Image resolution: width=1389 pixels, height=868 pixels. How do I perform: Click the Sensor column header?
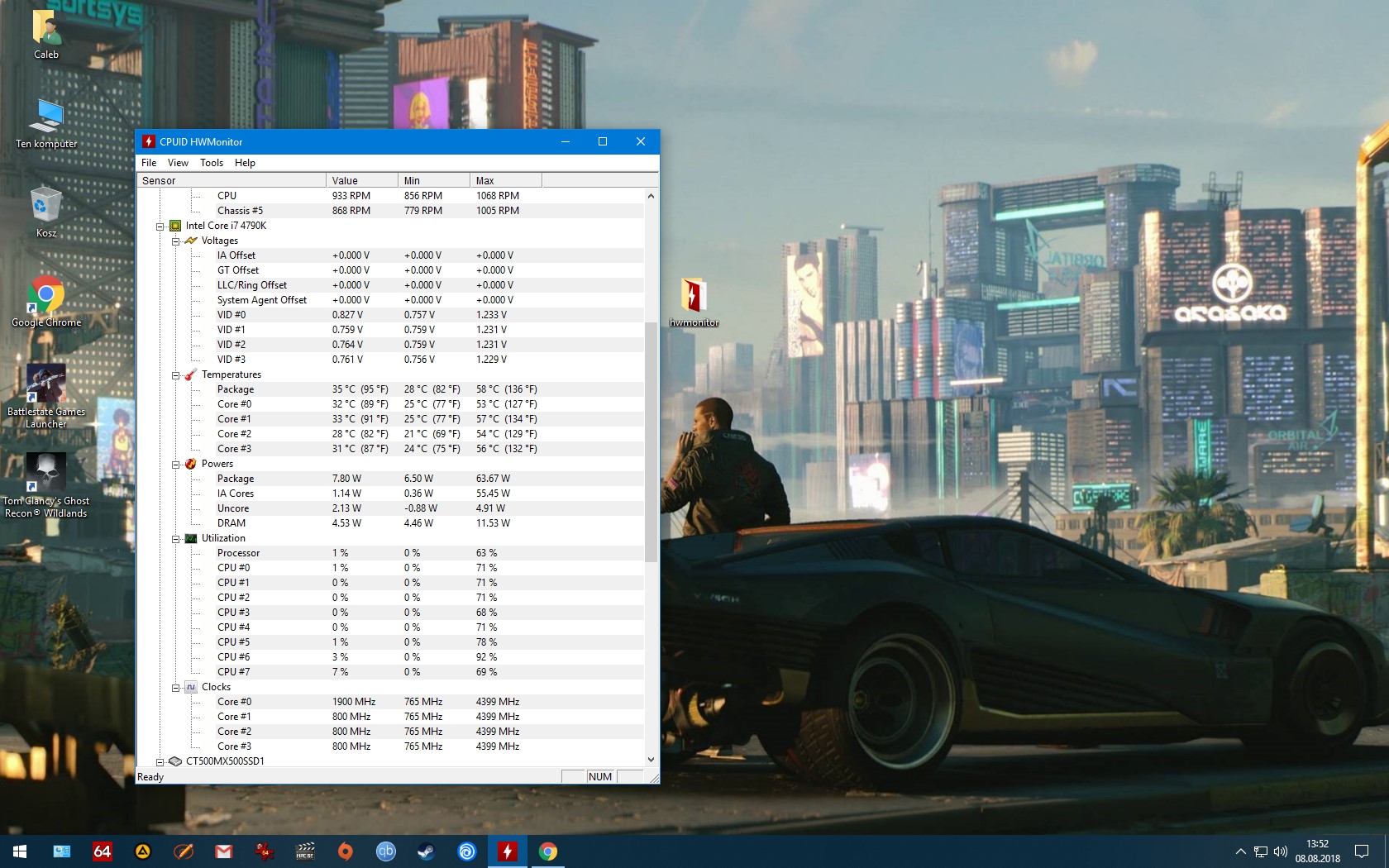tap(231, 180)
